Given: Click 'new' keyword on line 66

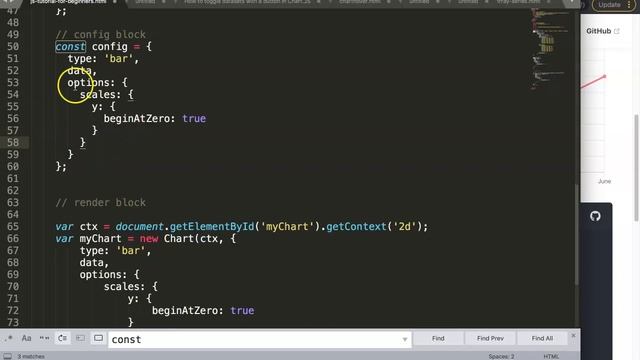Looking at the screenshot, I should (x=149, y=239).
